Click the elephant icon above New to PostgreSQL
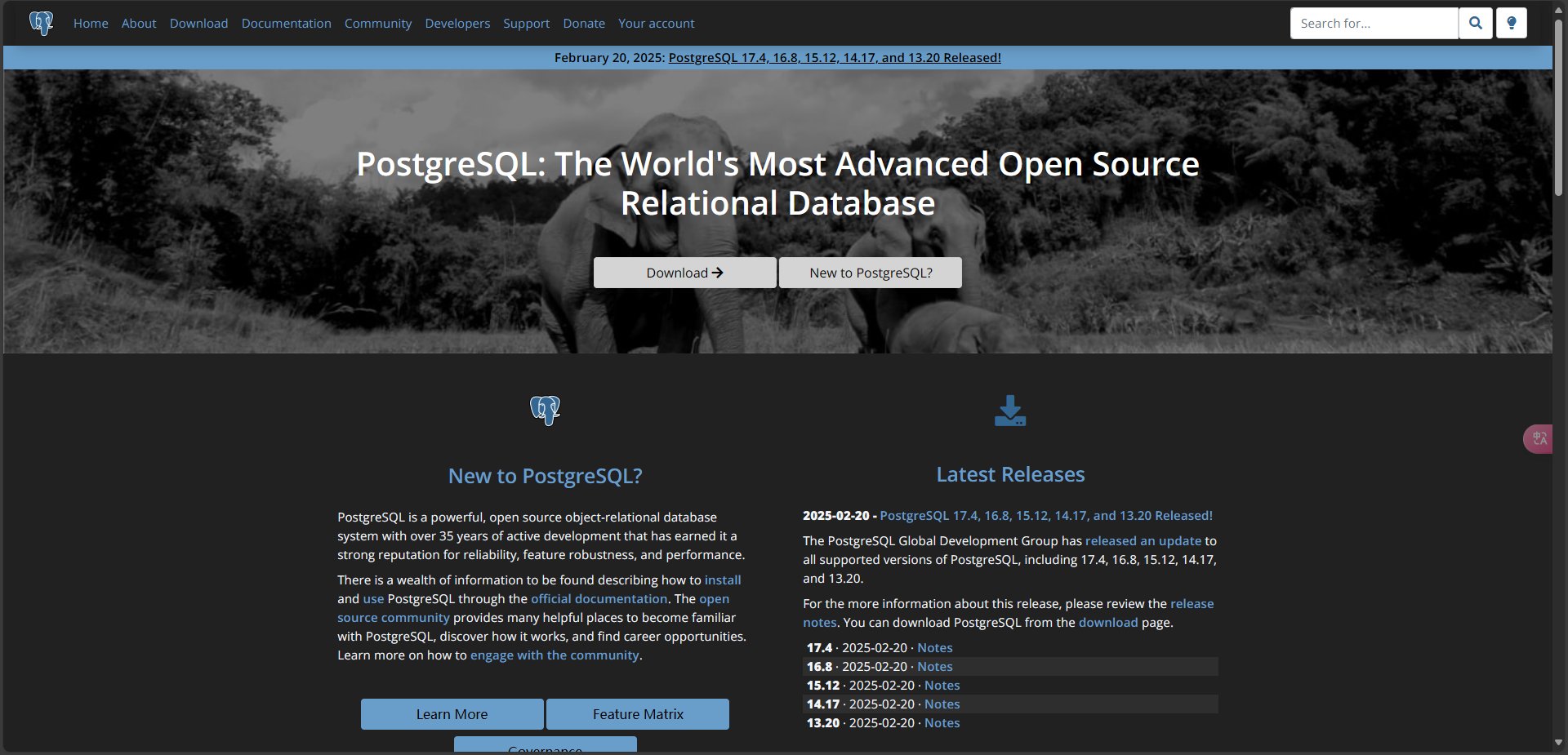The width and height of the screenshot is (1568, 755). coord(545,411)
